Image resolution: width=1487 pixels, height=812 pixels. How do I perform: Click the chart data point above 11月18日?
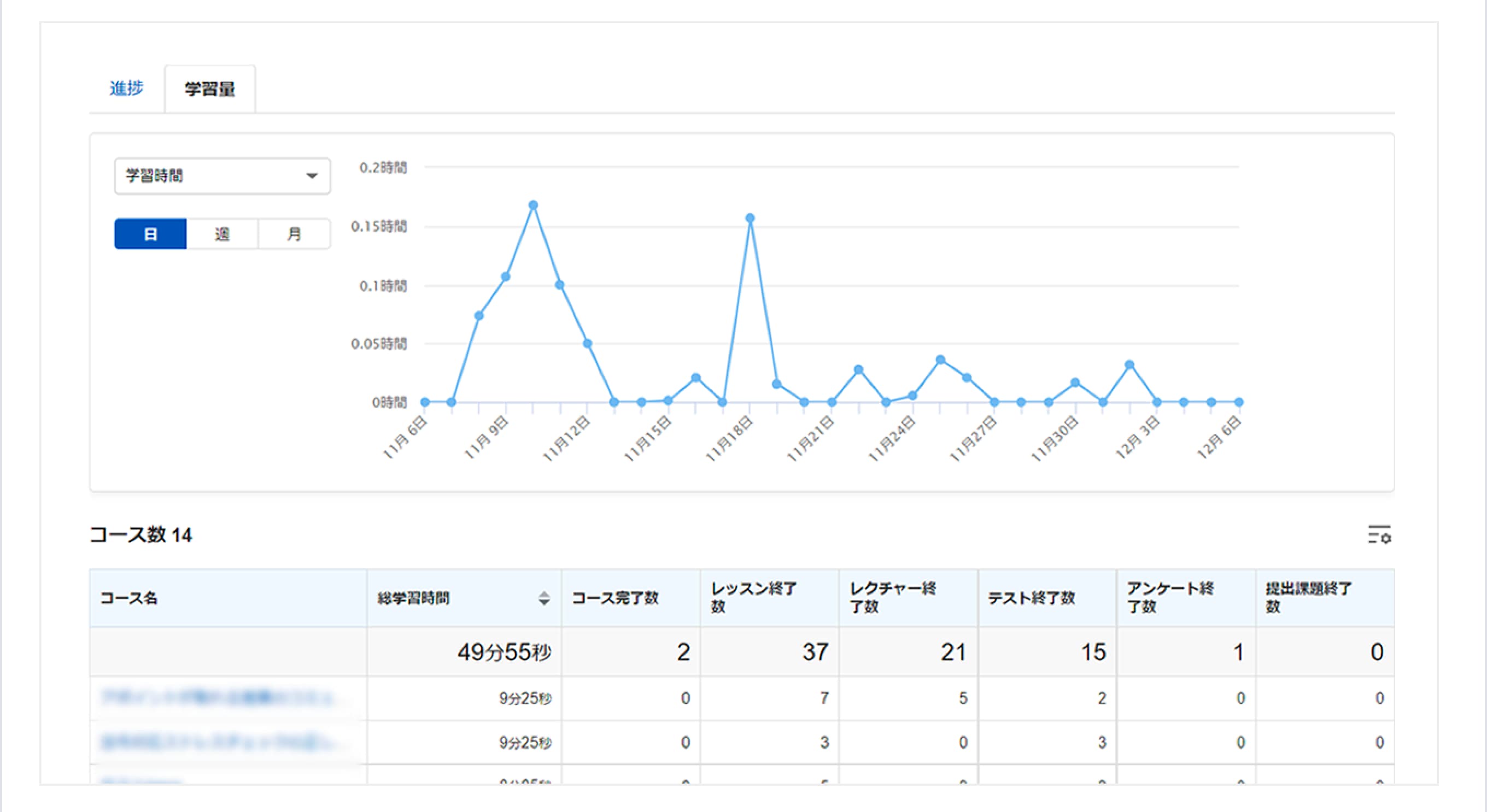(x=750, y=218)
